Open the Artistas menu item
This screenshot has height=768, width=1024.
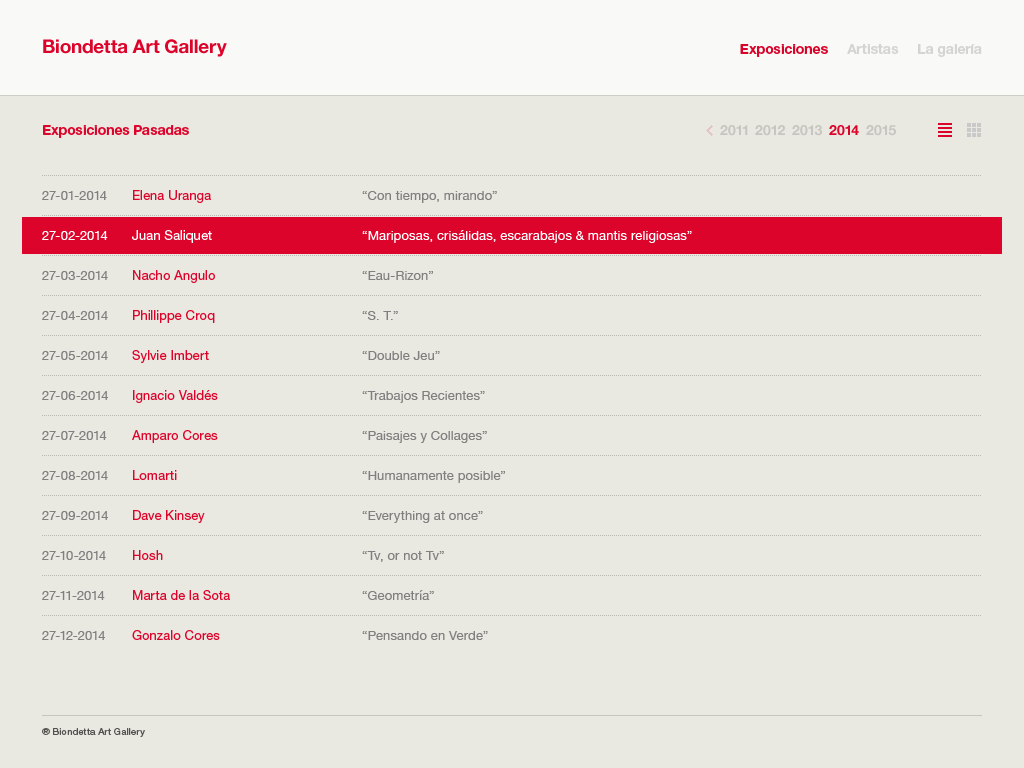click(x=872, y=49)
